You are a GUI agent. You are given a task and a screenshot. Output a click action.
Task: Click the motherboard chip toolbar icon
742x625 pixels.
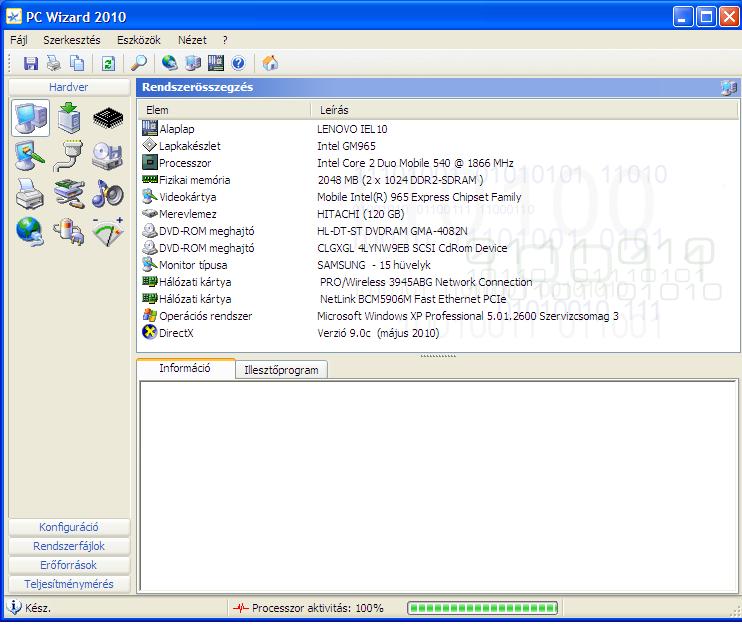point(216,63)
